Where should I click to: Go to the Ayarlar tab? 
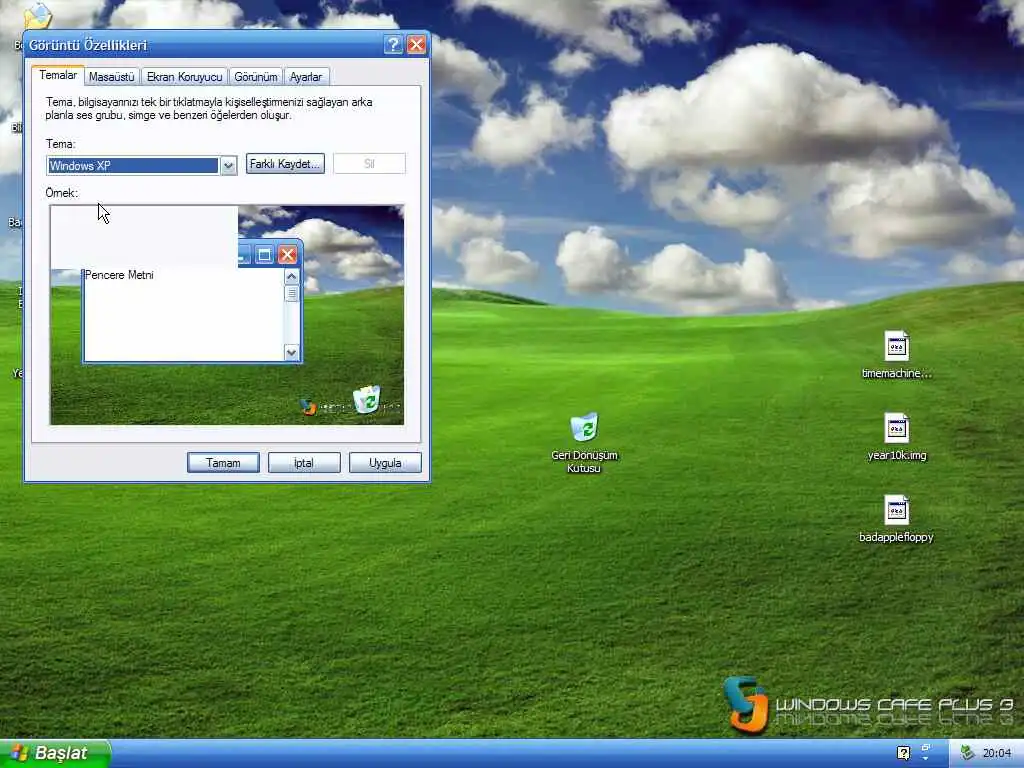coord(306,77)
